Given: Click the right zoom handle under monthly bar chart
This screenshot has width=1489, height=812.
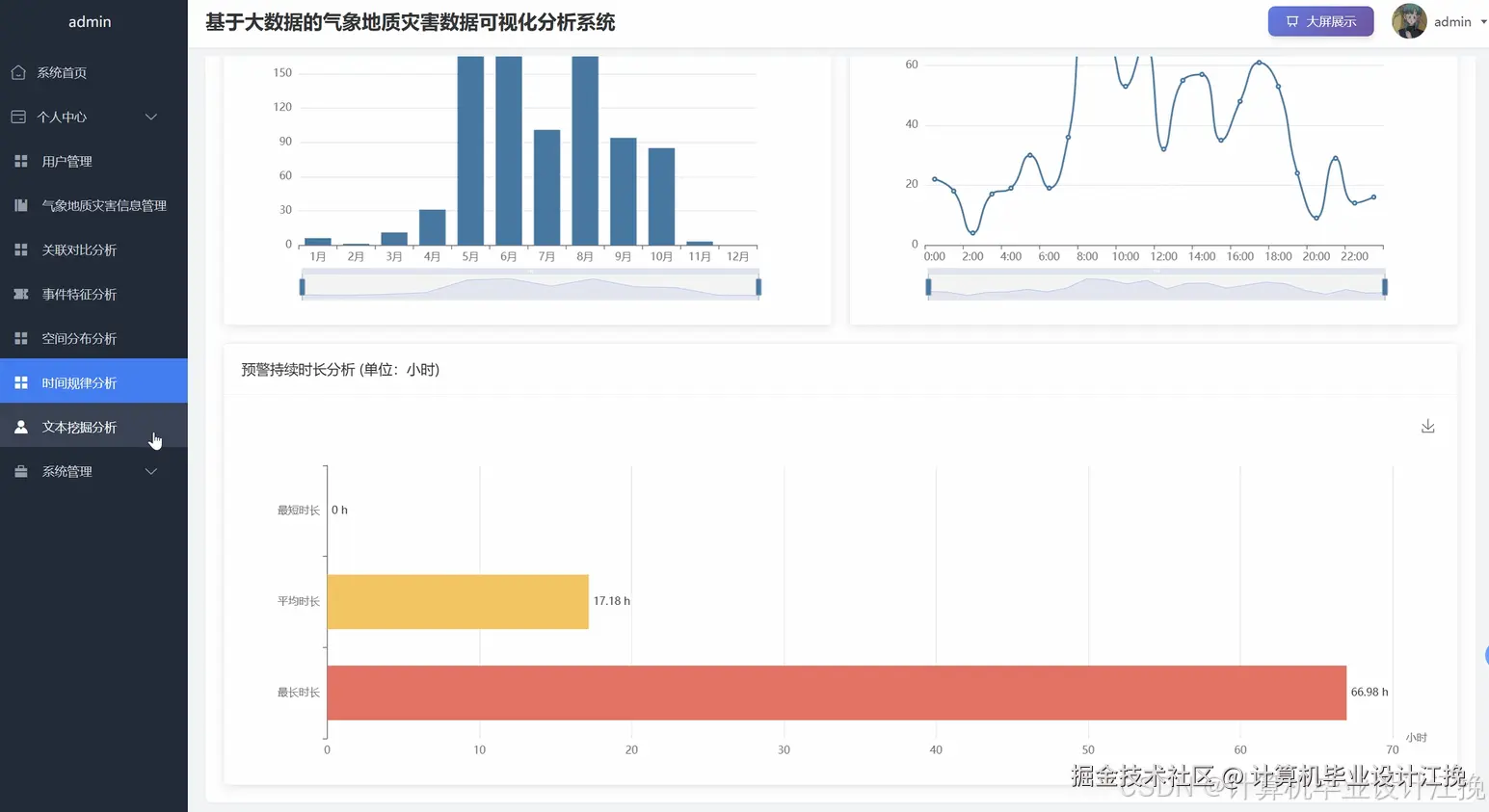Looking at the screenshot, I should [x=758, y=286].
